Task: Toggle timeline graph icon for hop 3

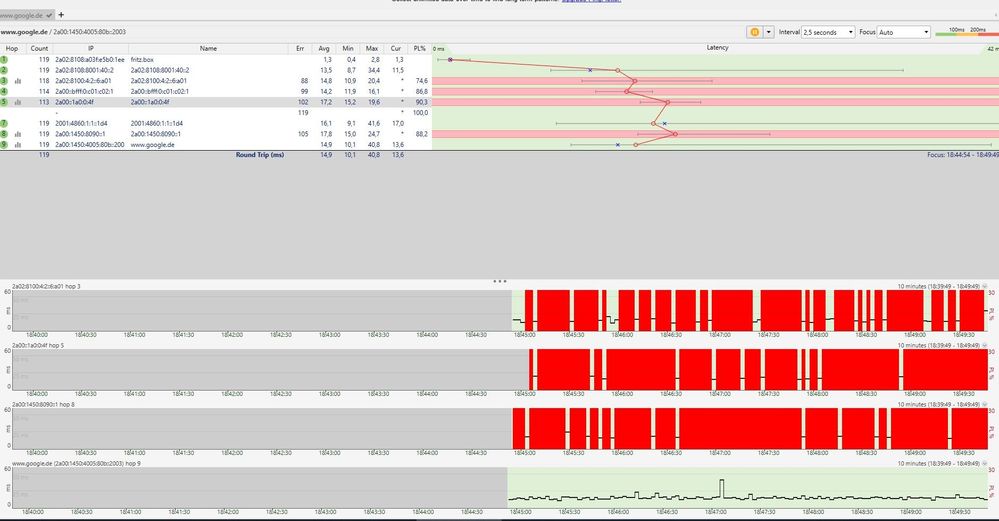Action: [x=18, y=81]
